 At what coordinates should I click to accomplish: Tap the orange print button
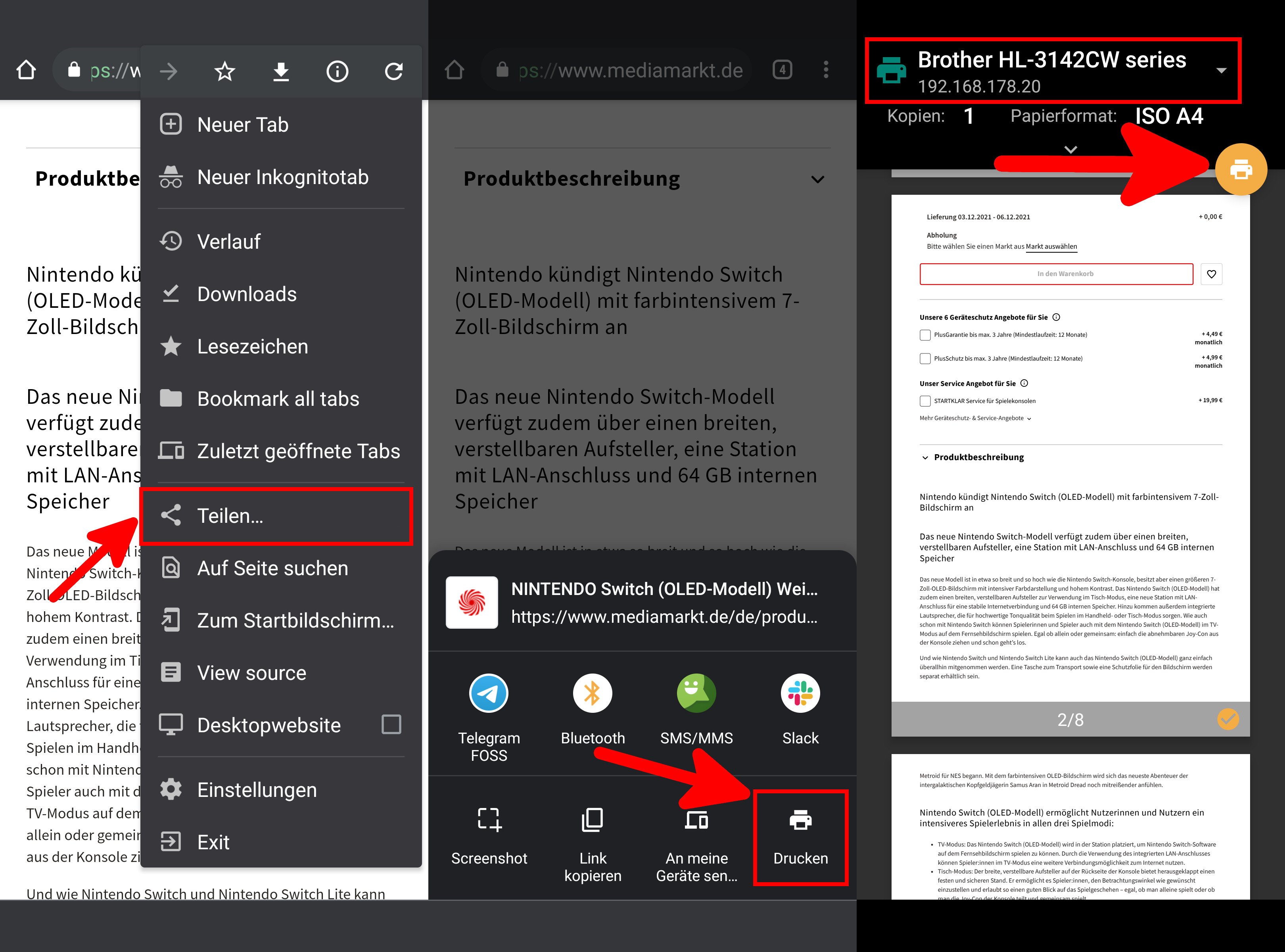[1241, 170]
